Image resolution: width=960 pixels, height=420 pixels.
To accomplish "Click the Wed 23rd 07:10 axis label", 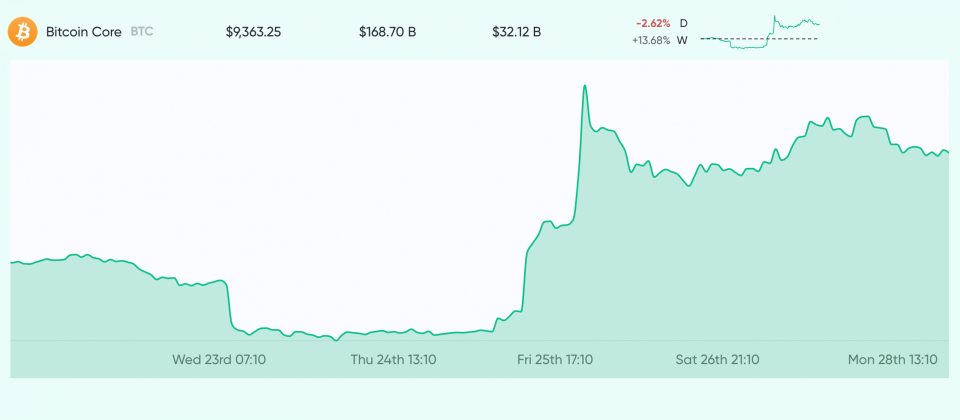I will click(219, 358).
